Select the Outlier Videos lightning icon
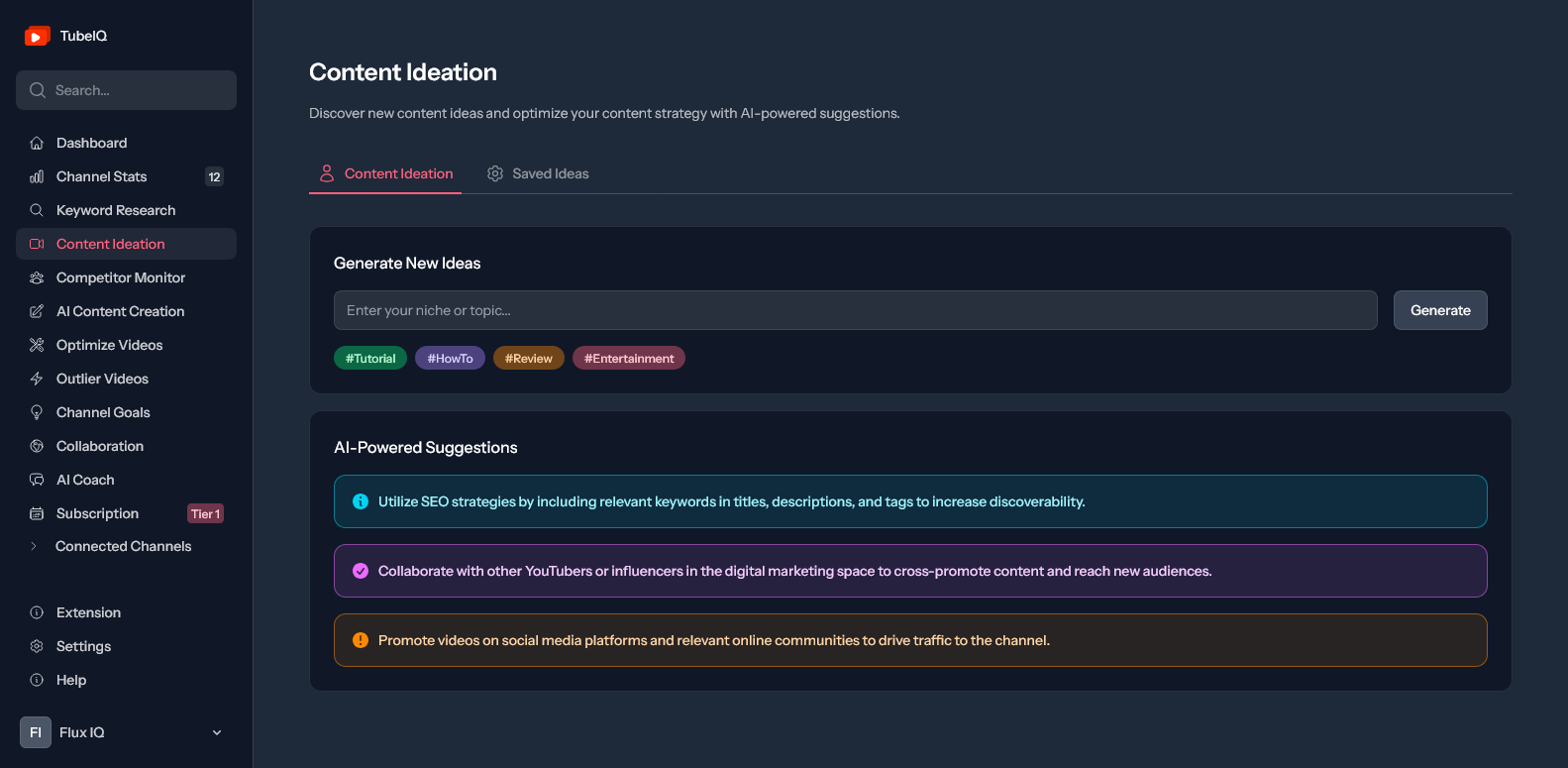This screenshot has height=768, width=1568. pyautogui.click(x=37, y=379)
